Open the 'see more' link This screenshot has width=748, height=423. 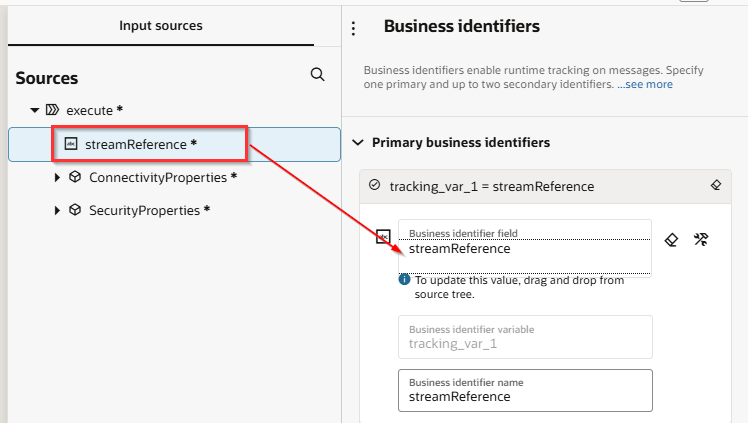(x=649, y=85)
